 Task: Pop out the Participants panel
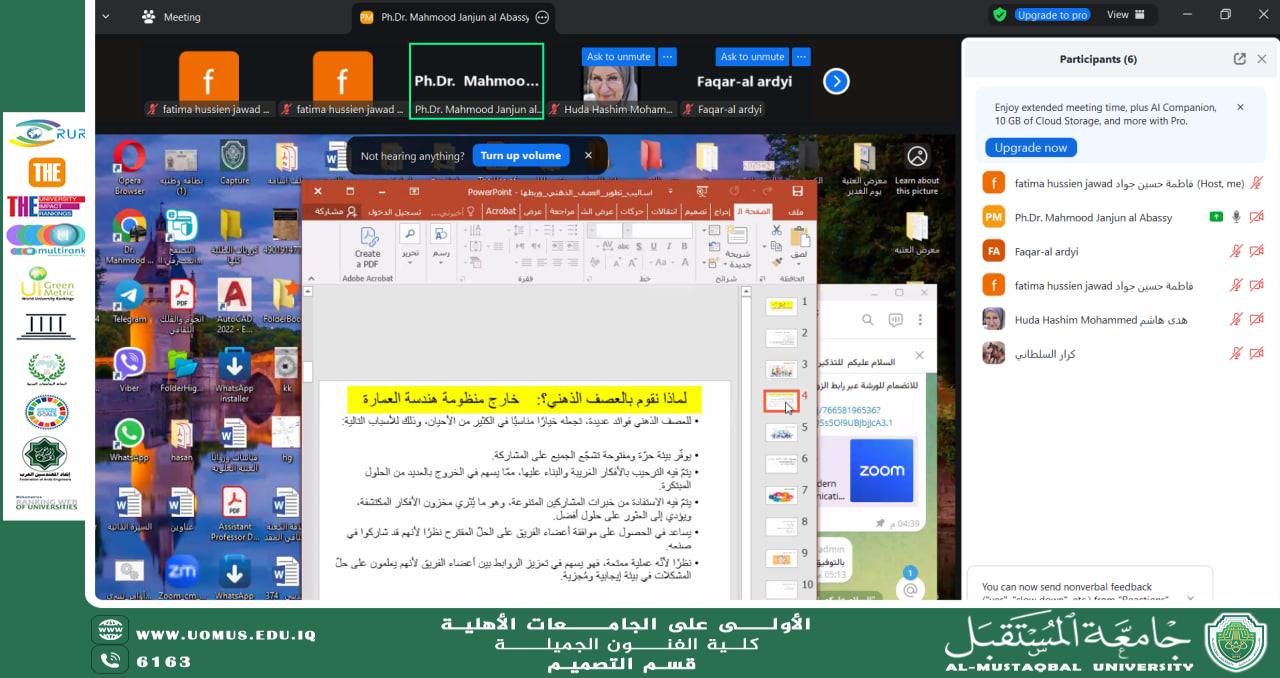point(1240,59)
